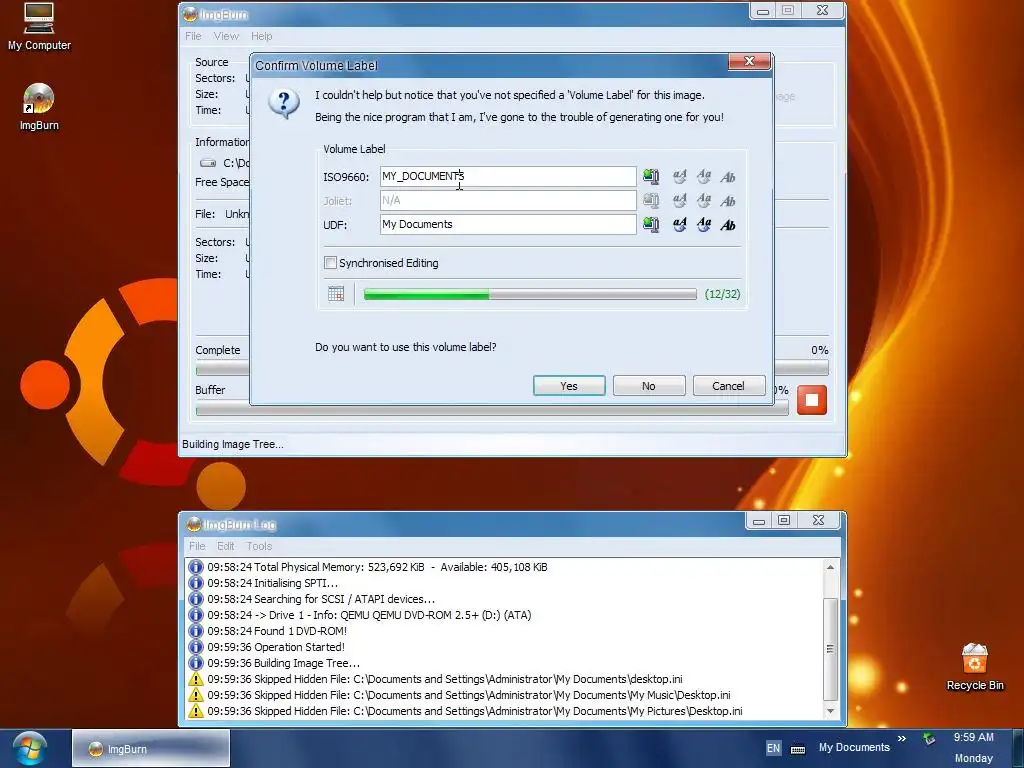This screenshot has height=768, width=1024.
Task: Open the Windows Start orb
Action: pos(29,748)
